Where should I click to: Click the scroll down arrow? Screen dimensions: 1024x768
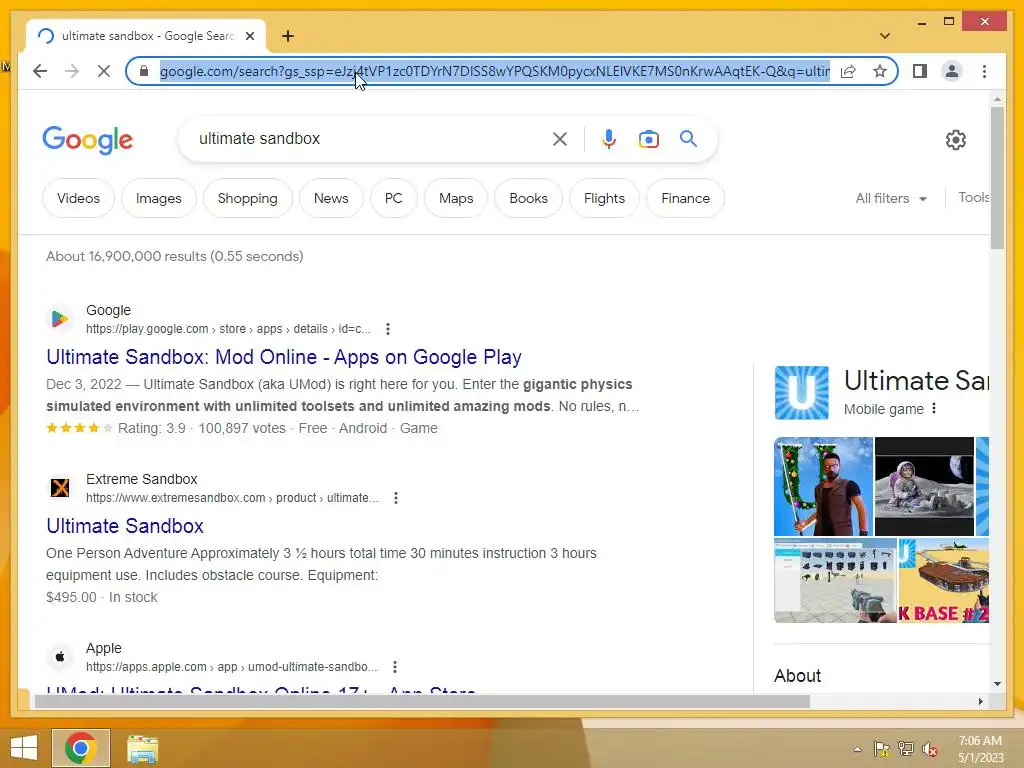tap(997, 684)
